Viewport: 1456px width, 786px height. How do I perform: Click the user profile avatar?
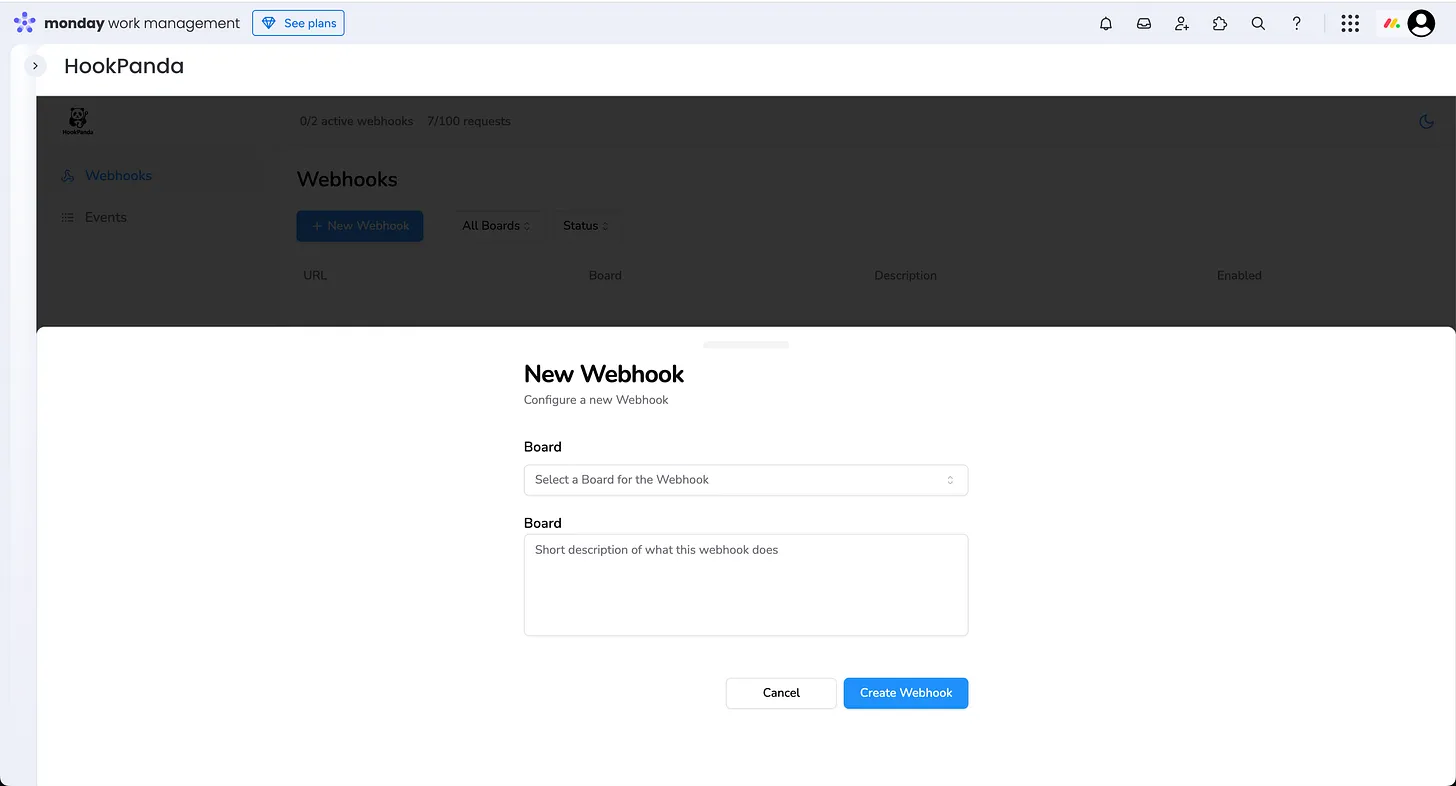pos(1420,23)
